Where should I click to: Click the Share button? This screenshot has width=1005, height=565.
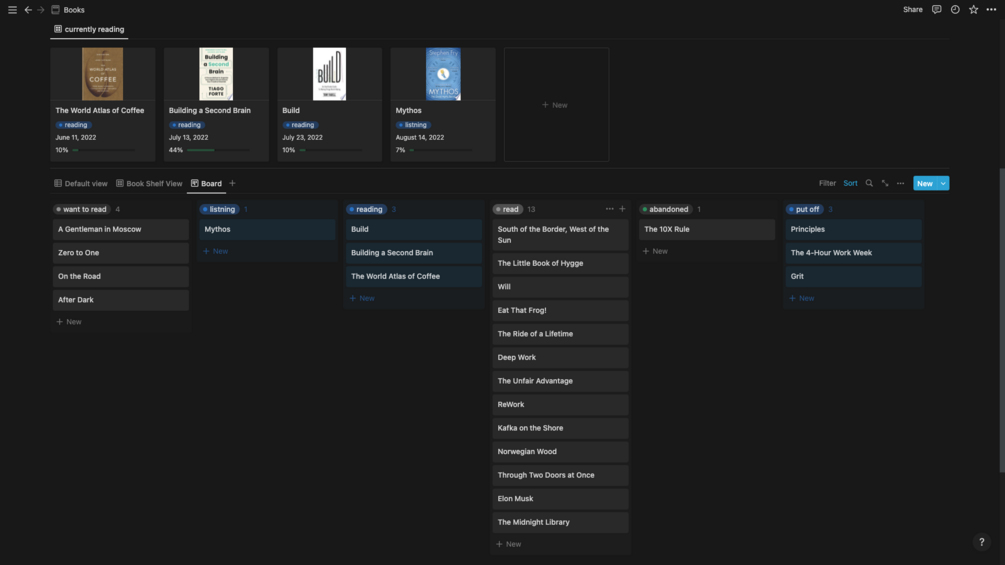click(x=913, y=10)
